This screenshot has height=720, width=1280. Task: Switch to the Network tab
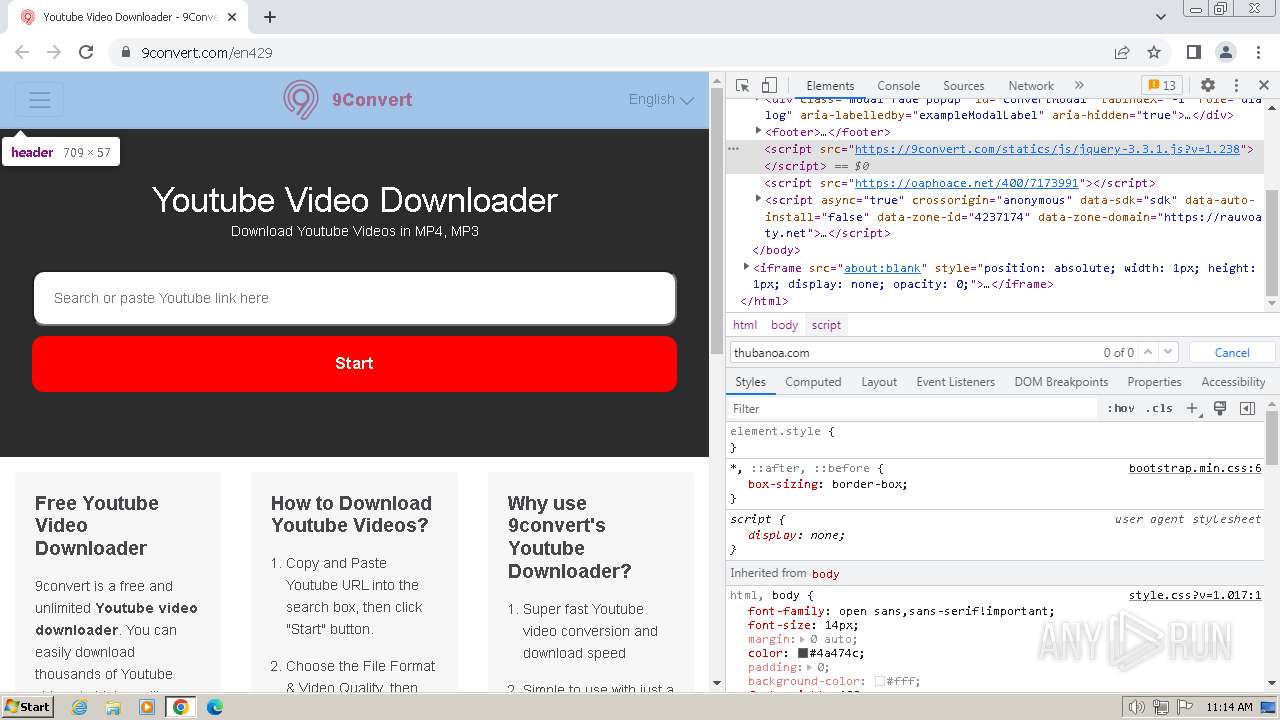(x=1031, y=86)
